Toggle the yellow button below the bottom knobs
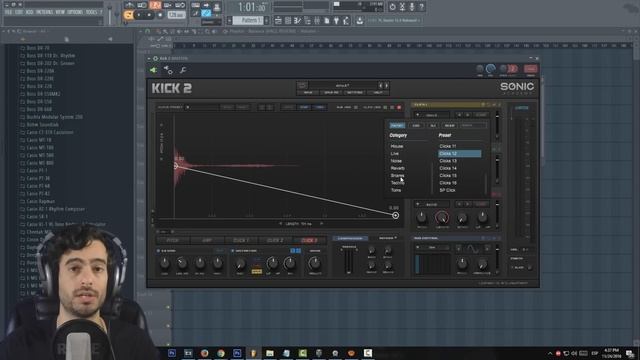Screen dimensions: 640x360 coord(257,271)
